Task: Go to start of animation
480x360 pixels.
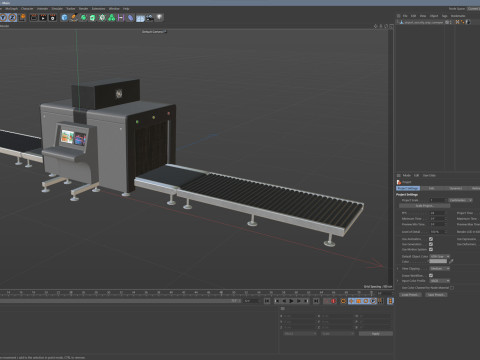Action: point(267,301)
